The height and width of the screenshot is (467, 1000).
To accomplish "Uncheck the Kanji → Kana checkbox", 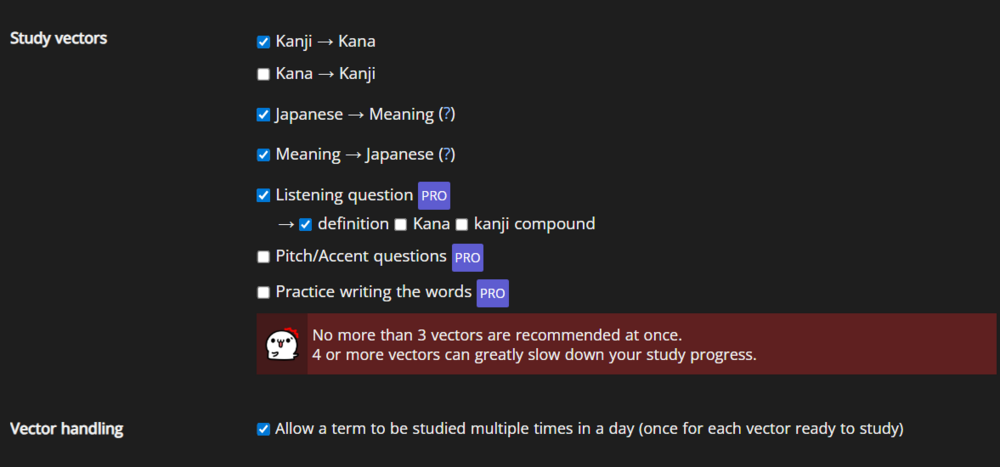I will tap(263, 42).
